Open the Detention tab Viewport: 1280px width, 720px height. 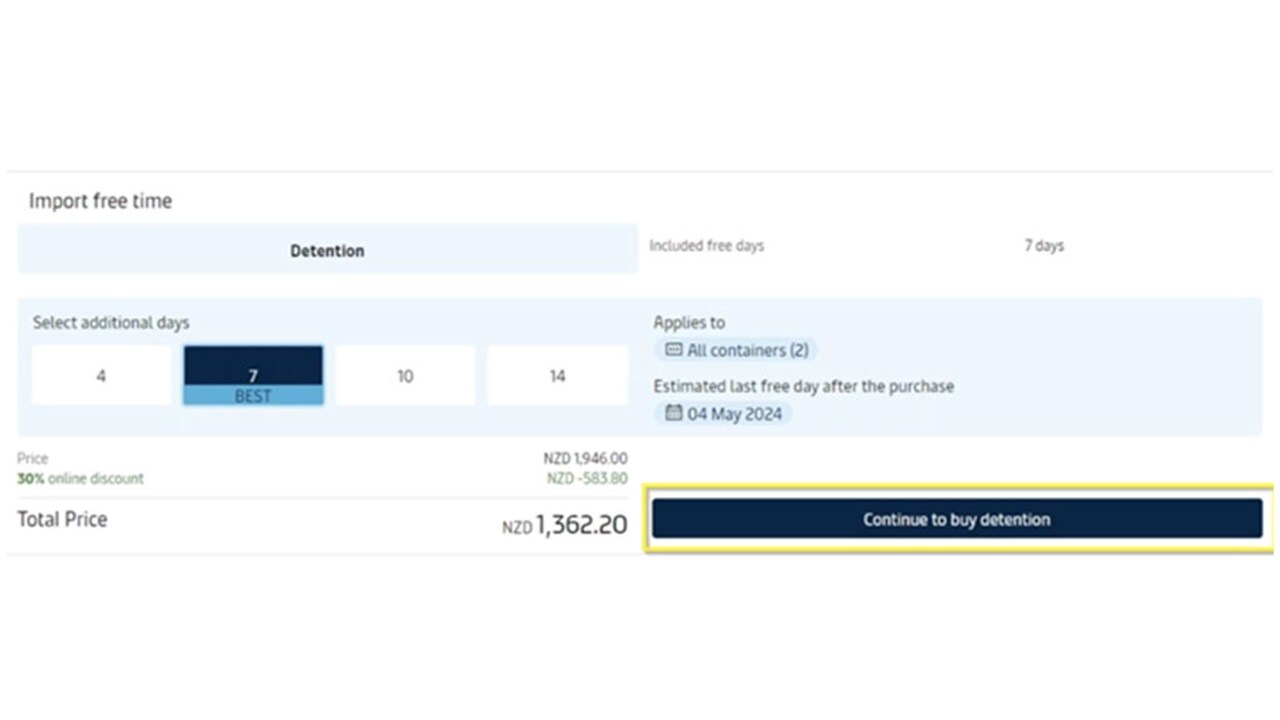click(x=327, y=250)
